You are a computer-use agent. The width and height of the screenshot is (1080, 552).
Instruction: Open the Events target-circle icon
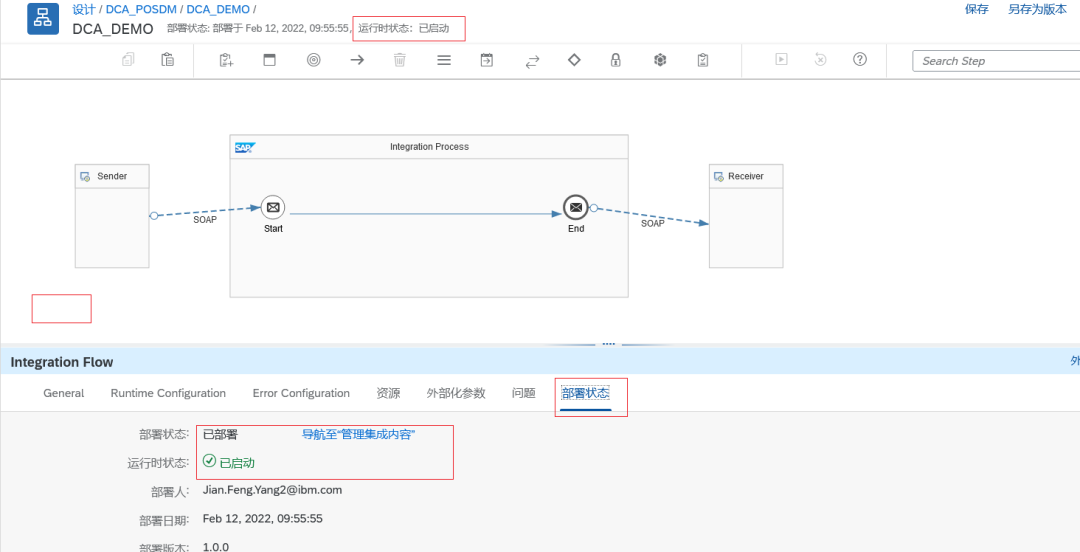pos(313,60)
